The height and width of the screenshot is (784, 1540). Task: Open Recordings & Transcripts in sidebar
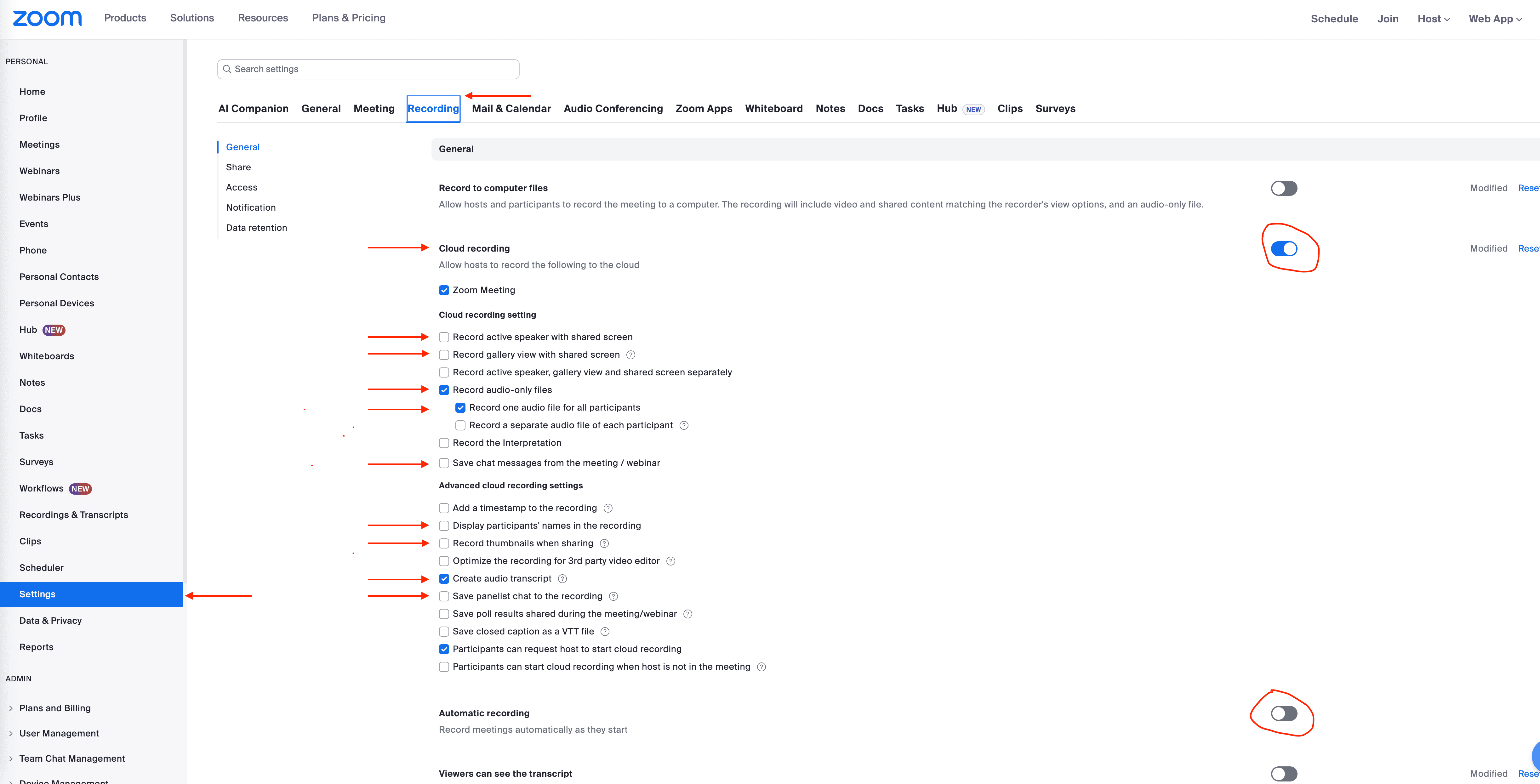point(73,514)
